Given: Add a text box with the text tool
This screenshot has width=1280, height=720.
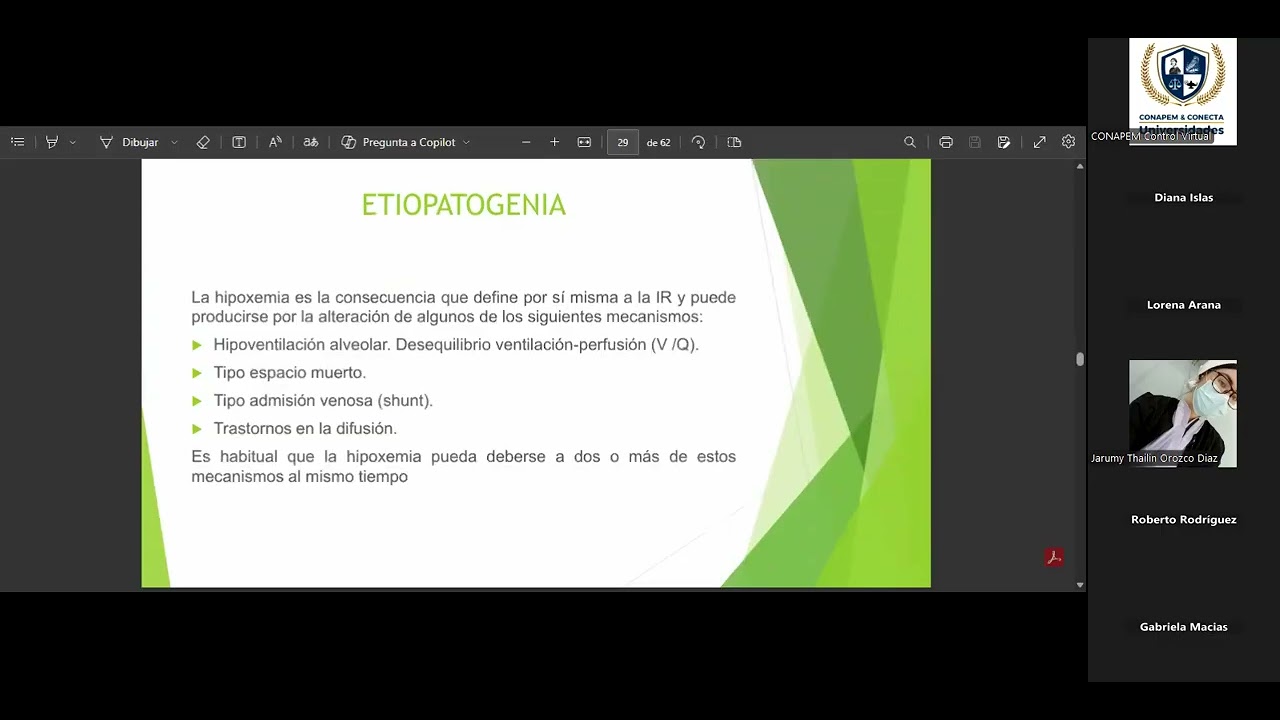Looking at the screenshot, I should [x=239, y=142].
